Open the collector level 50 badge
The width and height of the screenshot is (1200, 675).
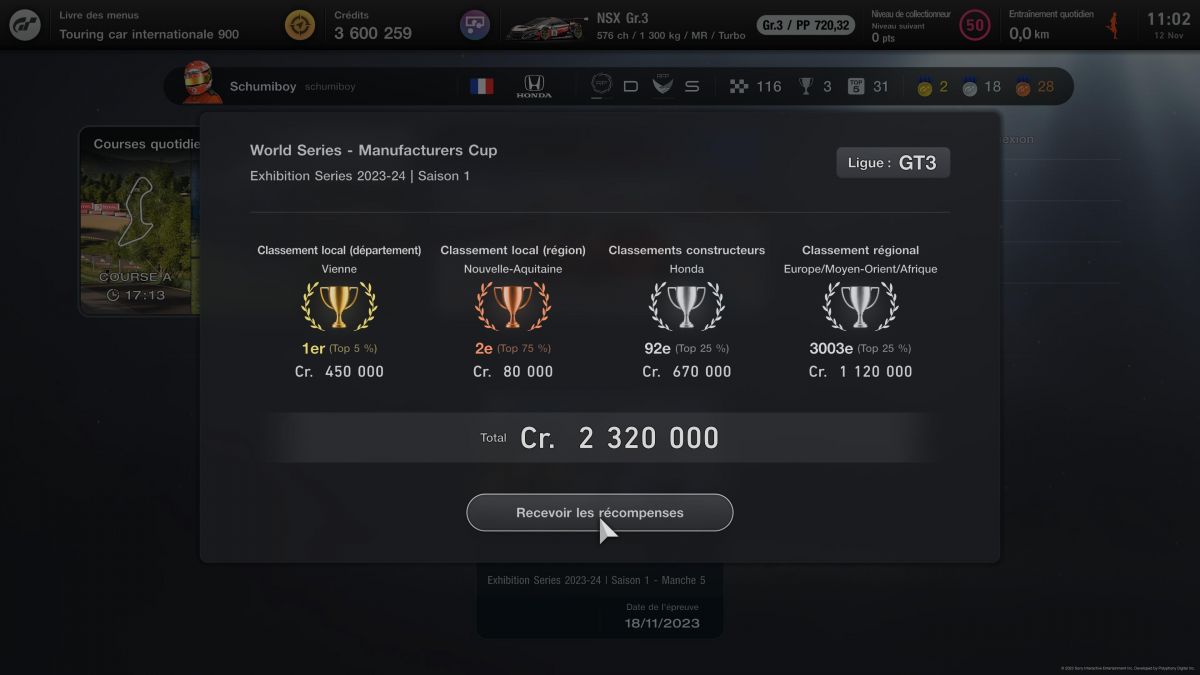975,25
